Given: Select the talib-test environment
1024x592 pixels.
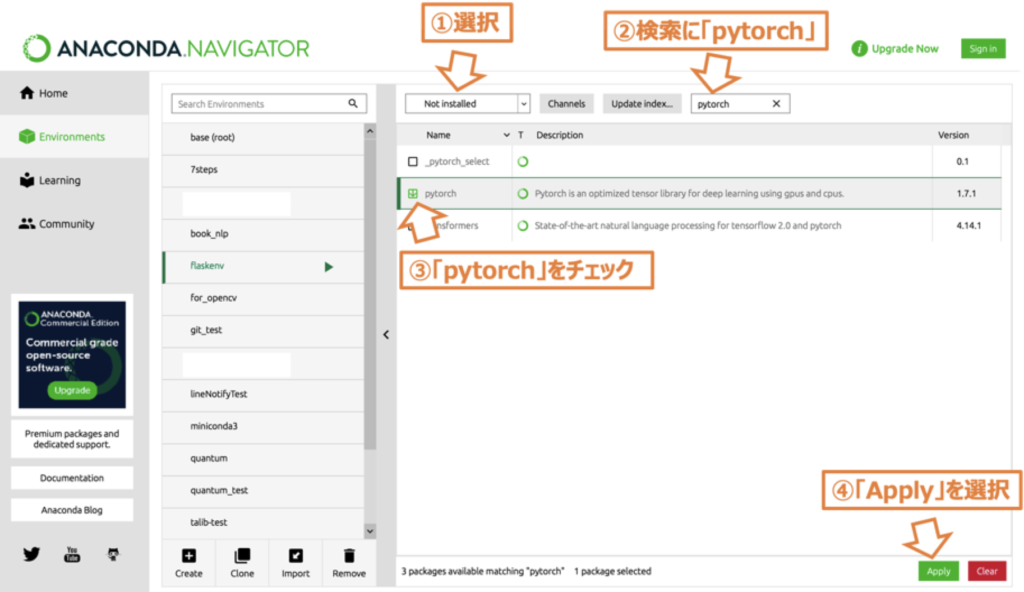Looking at the screenshot, I should 263,522.
